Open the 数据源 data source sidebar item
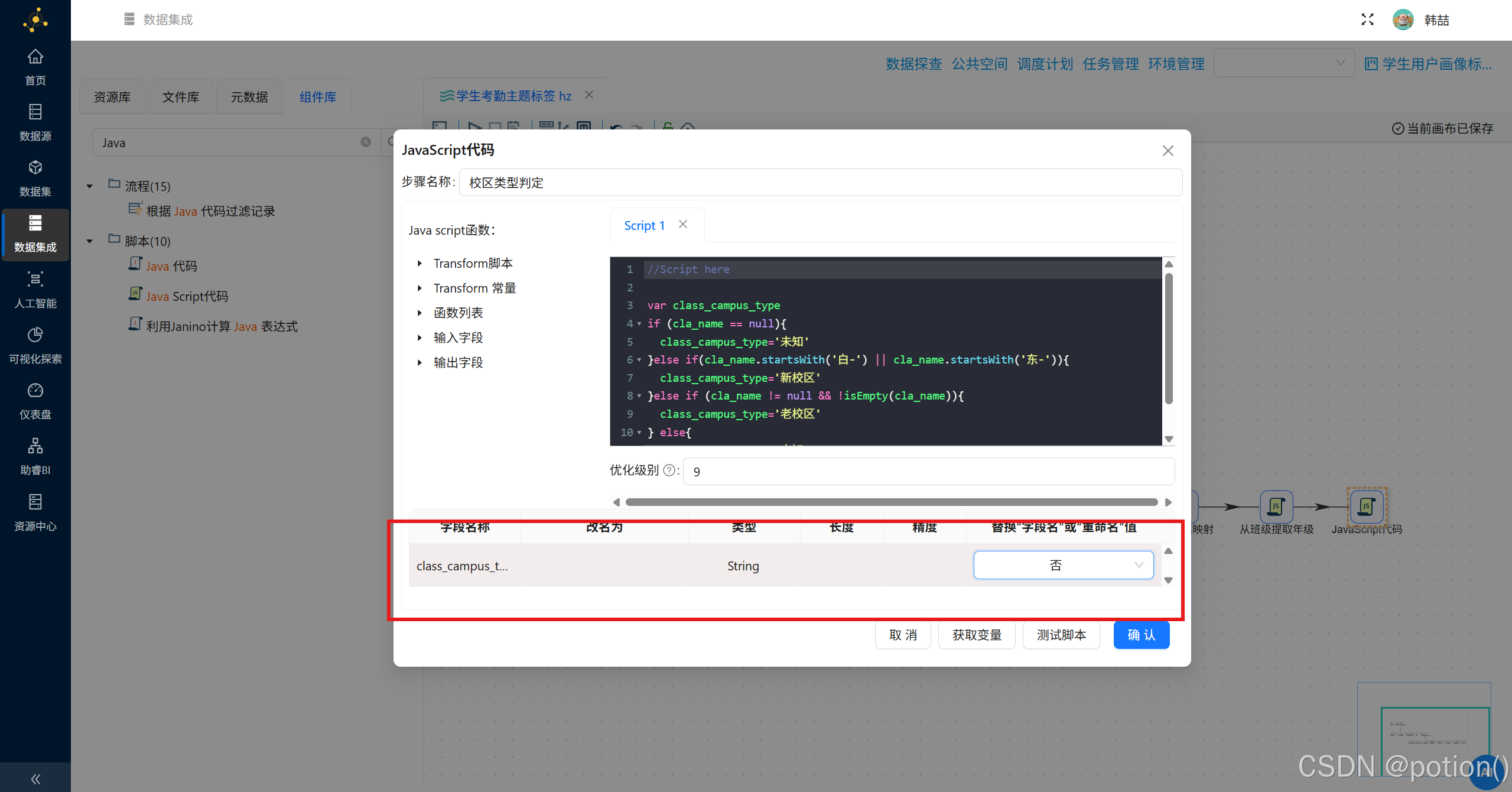 click(35, 123)
